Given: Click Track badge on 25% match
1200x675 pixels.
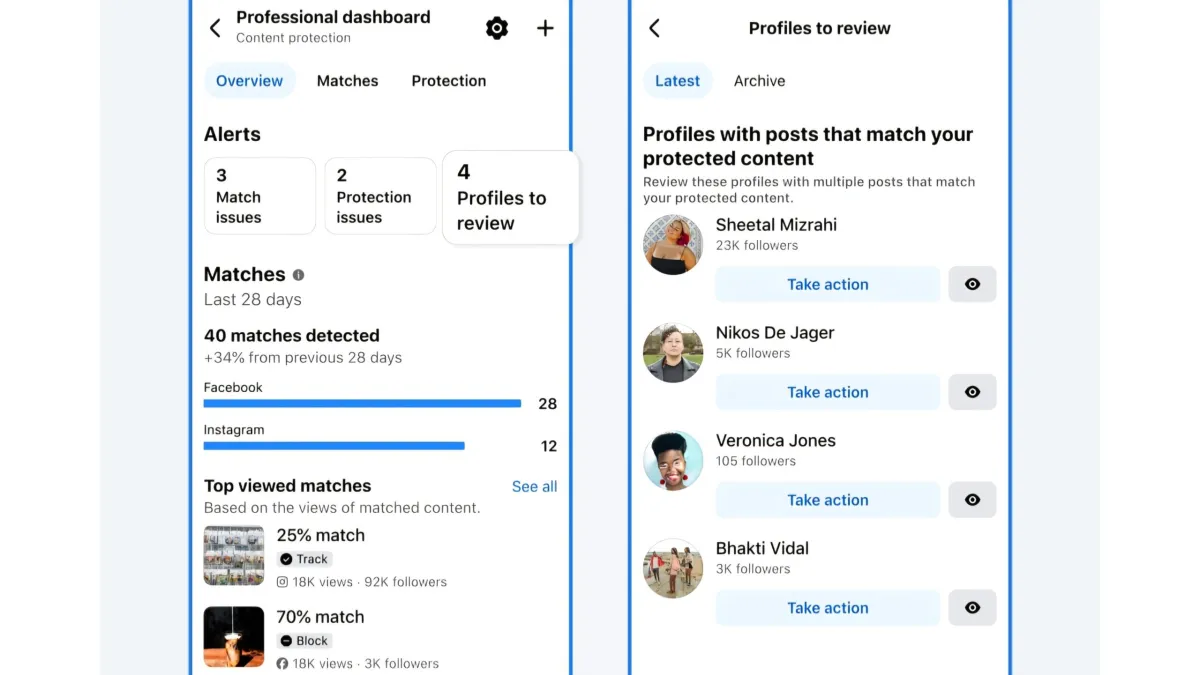Looking at the screenshot, I should pos(305,559).
